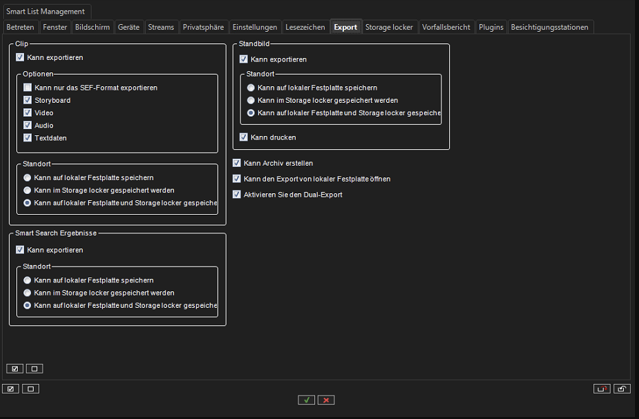
Task: Select the Export tab
Action: (346, 27)
